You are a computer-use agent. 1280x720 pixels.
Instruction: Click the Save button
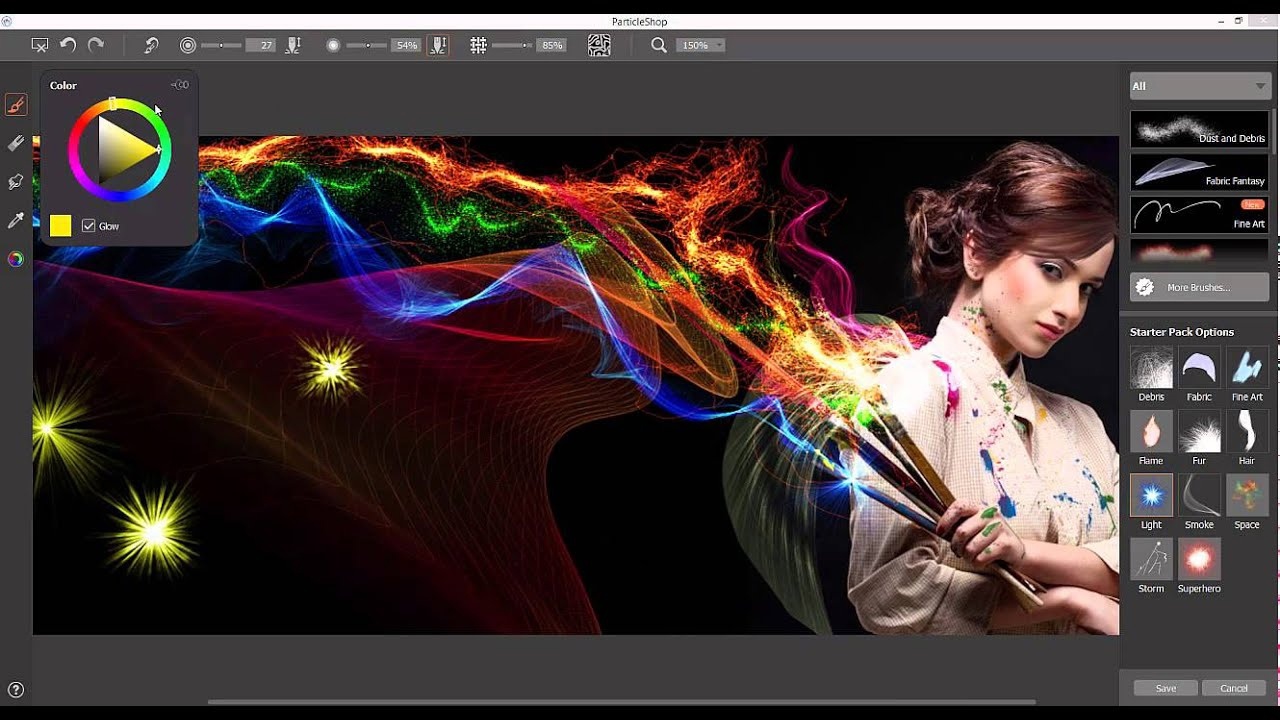click(x=1166, y=688)
